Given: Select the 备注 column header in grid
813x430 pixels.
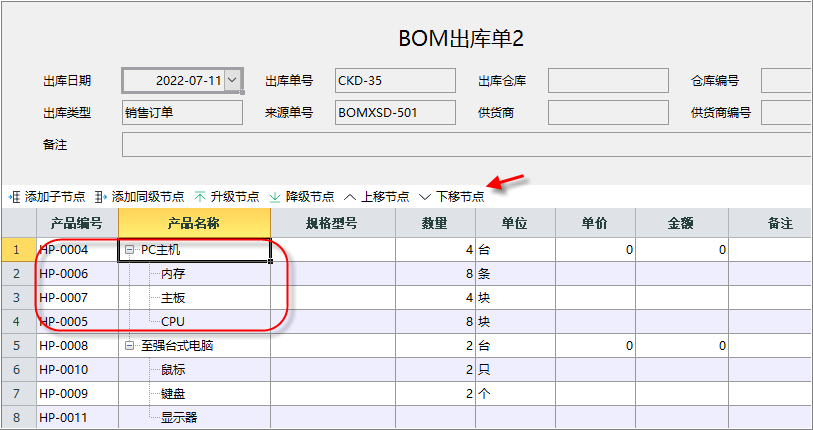Looking at the screenshot, I should pyautogui.click(x=771, y=223).
